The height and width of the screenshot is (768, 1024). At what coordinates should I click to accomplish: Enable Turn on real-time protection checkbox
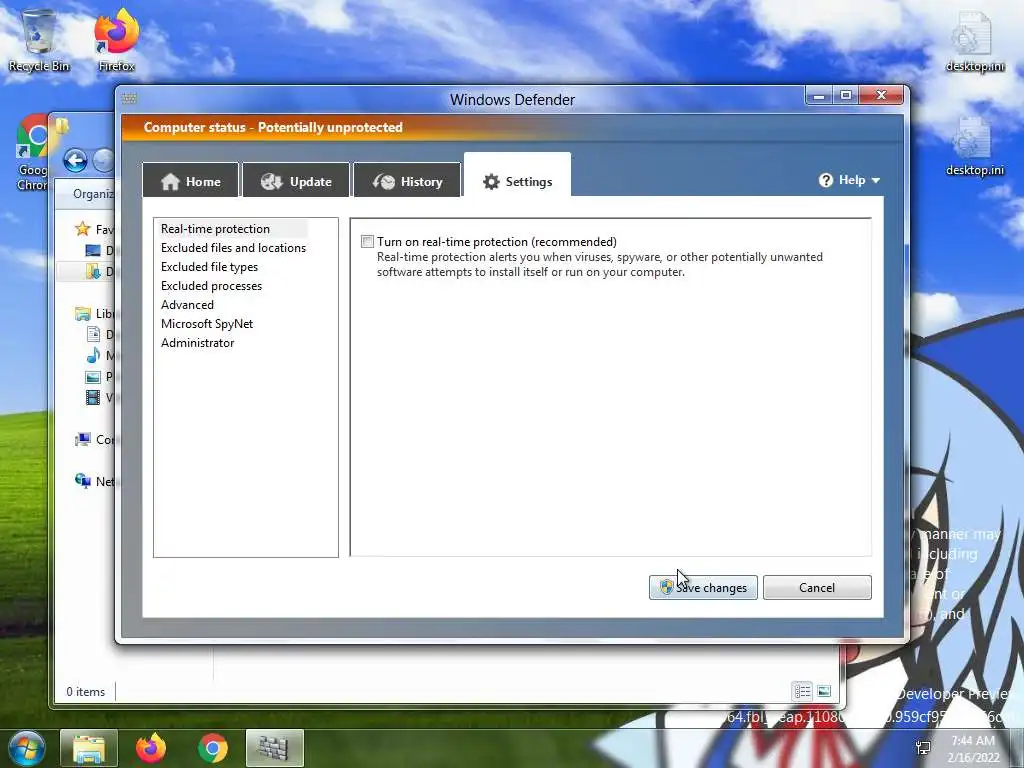(x=368, y=242)
